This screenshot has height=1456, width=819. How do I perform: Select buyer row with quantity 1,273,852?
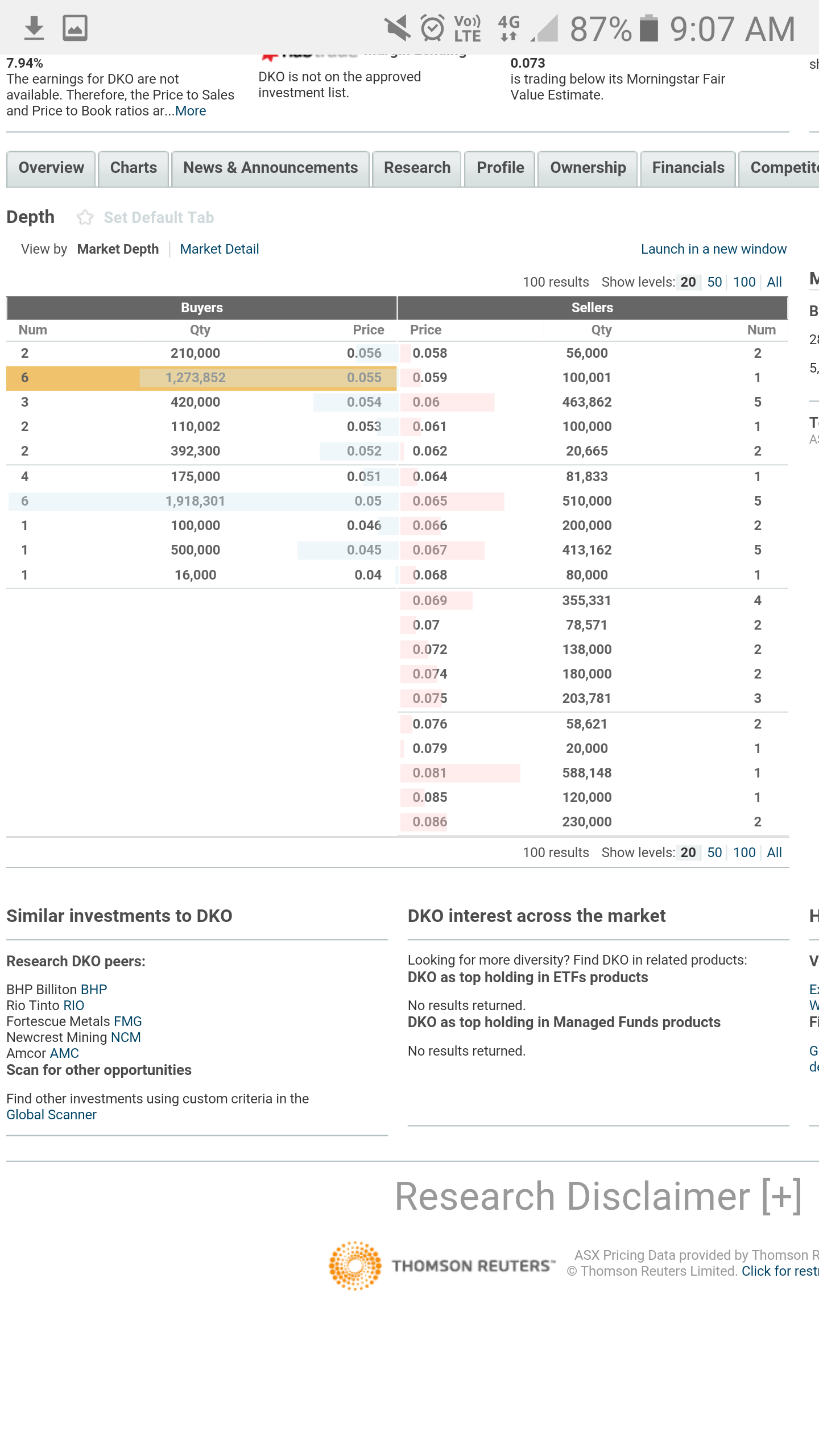[201, 378]
